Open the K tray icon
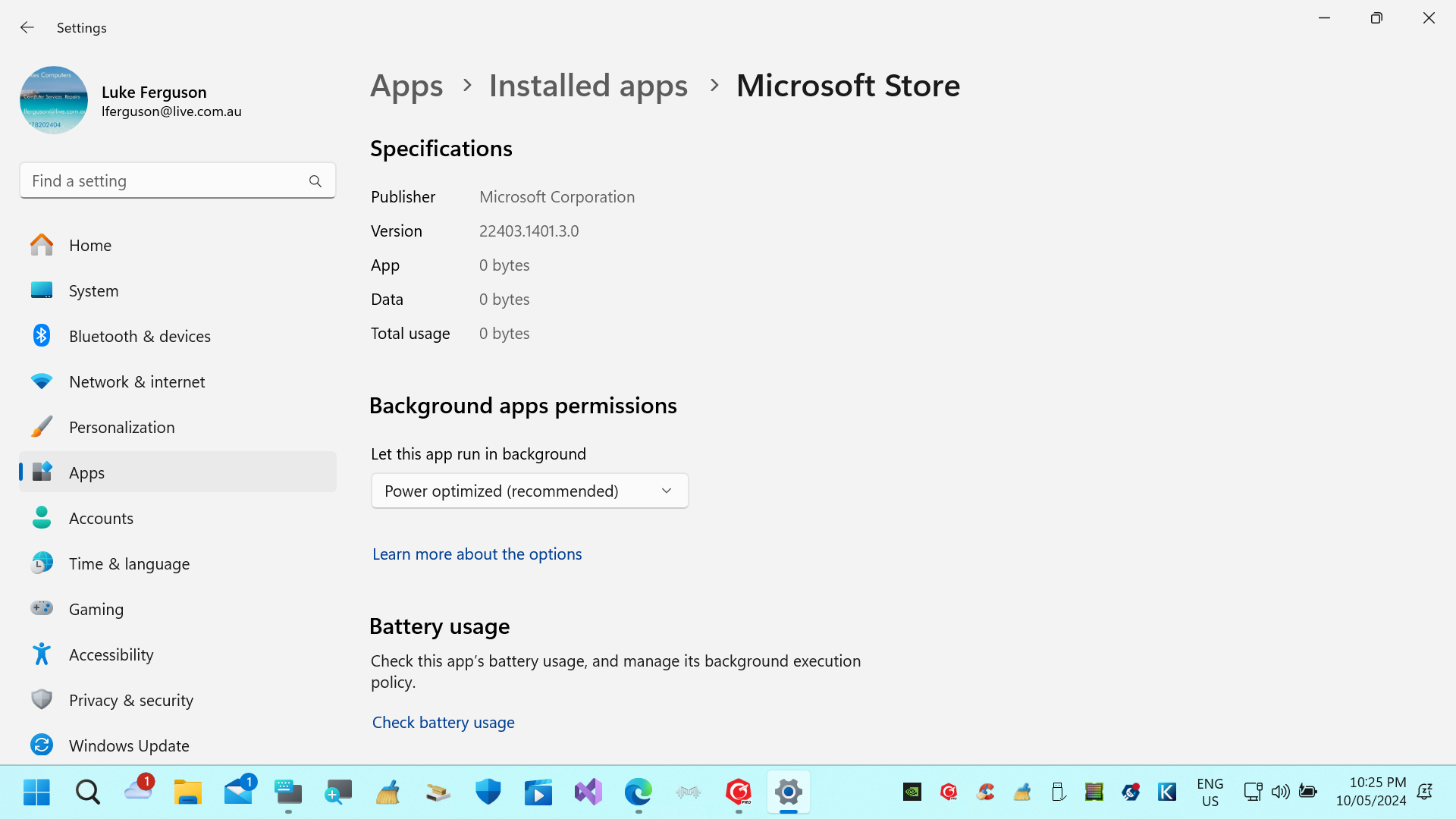The image size is (1456, 819). (1167, 792)
